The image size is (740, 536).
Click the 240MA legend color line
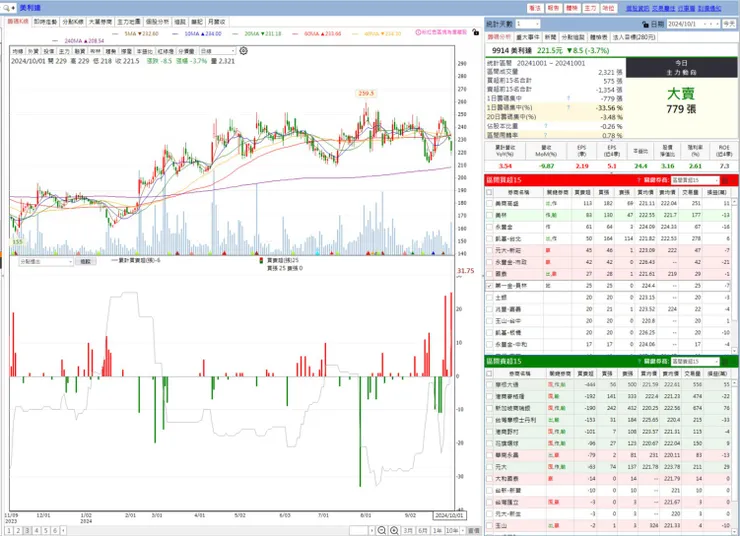pyautogui.click(x=56, y=41)
